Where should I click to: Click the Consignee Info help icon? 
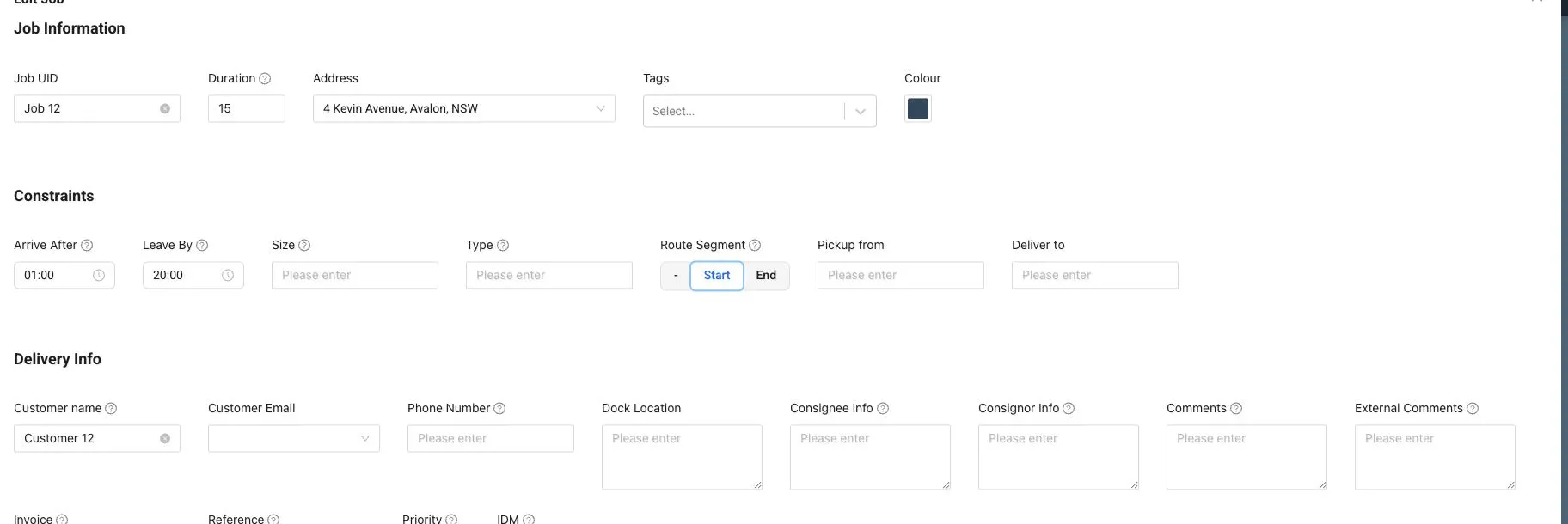[x=883, y=408]
